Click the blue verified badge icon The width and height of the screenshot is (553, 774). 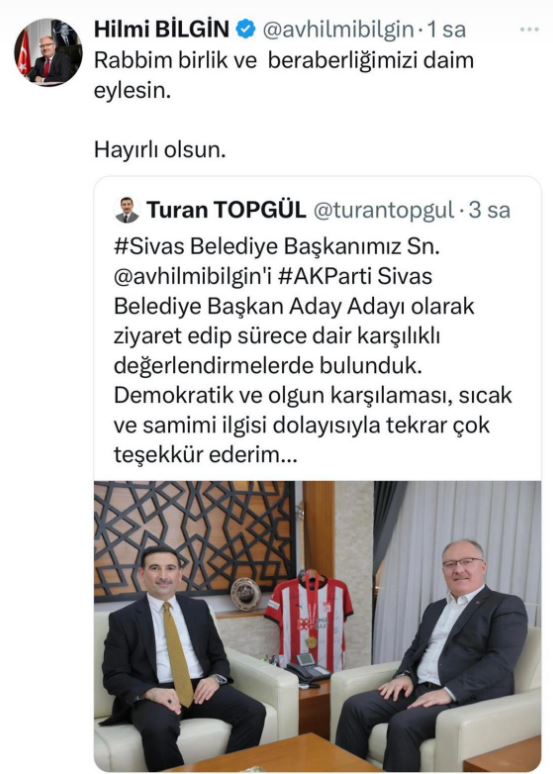pyautogui.click(x=245, y=30)
